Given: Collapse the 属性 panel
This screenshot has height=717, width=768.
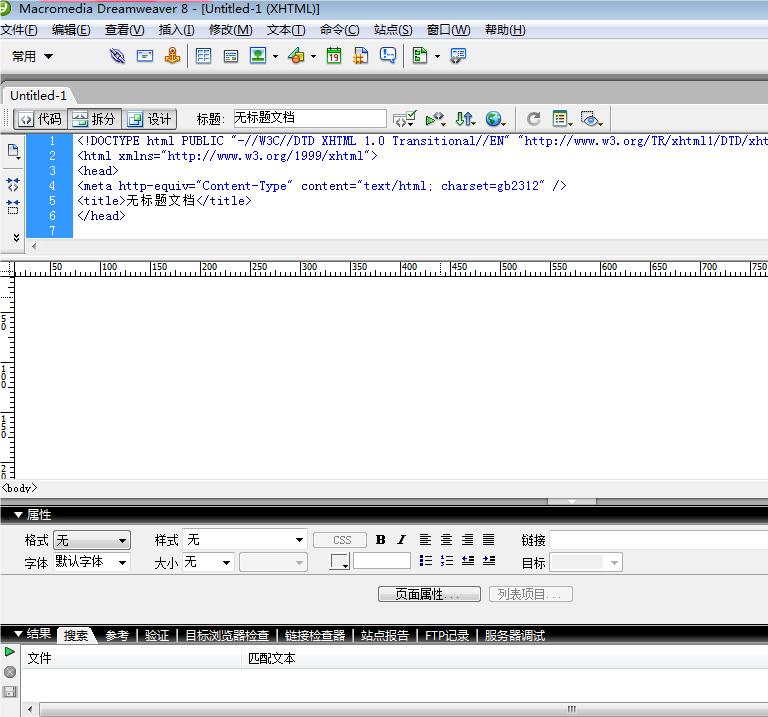Looking at the screenshot, I should (19, 515).
